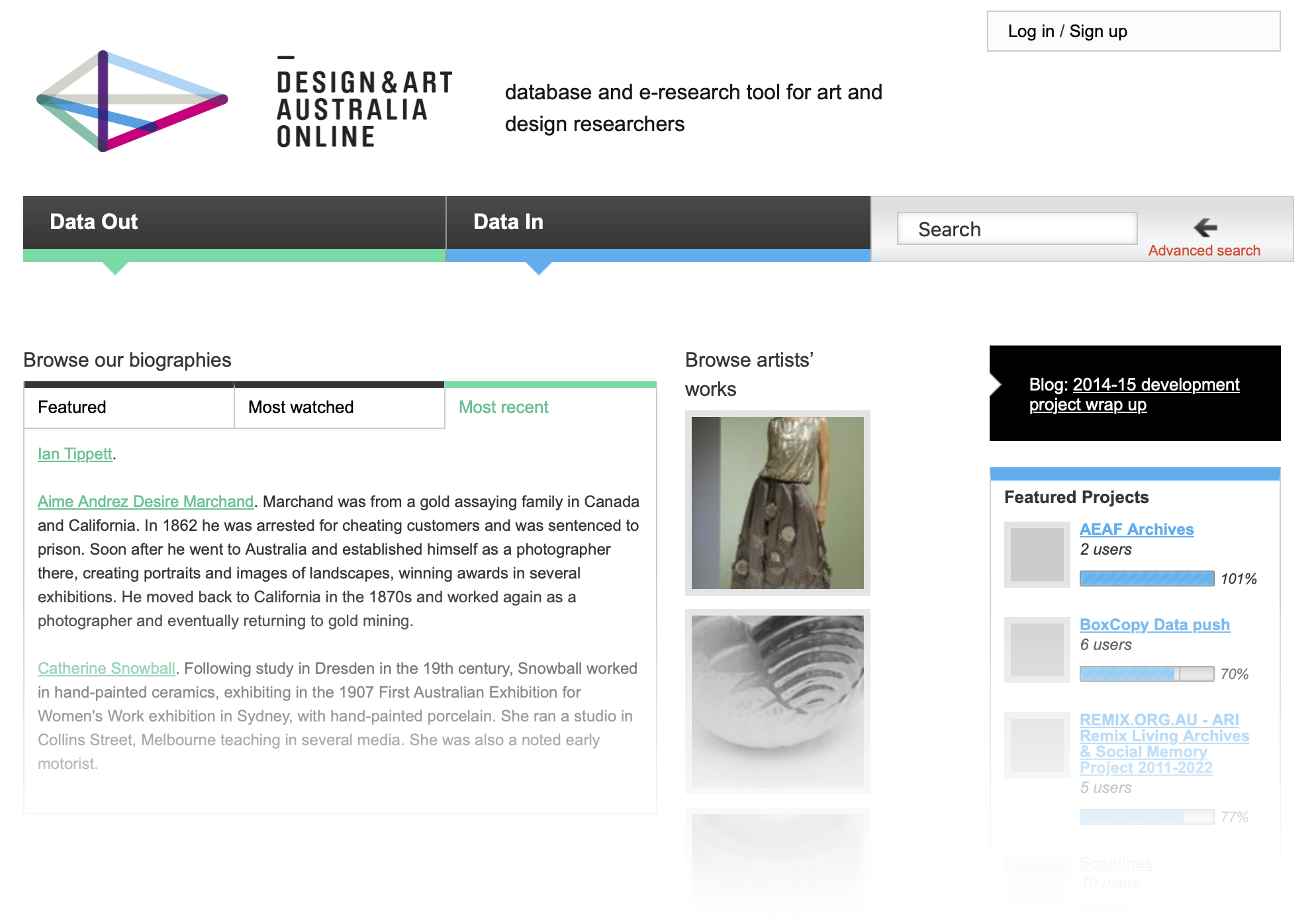The width and height of the screenshot is (1316, 924).
Task: Click the search arrow icon
Action: tap(1205, 228)
